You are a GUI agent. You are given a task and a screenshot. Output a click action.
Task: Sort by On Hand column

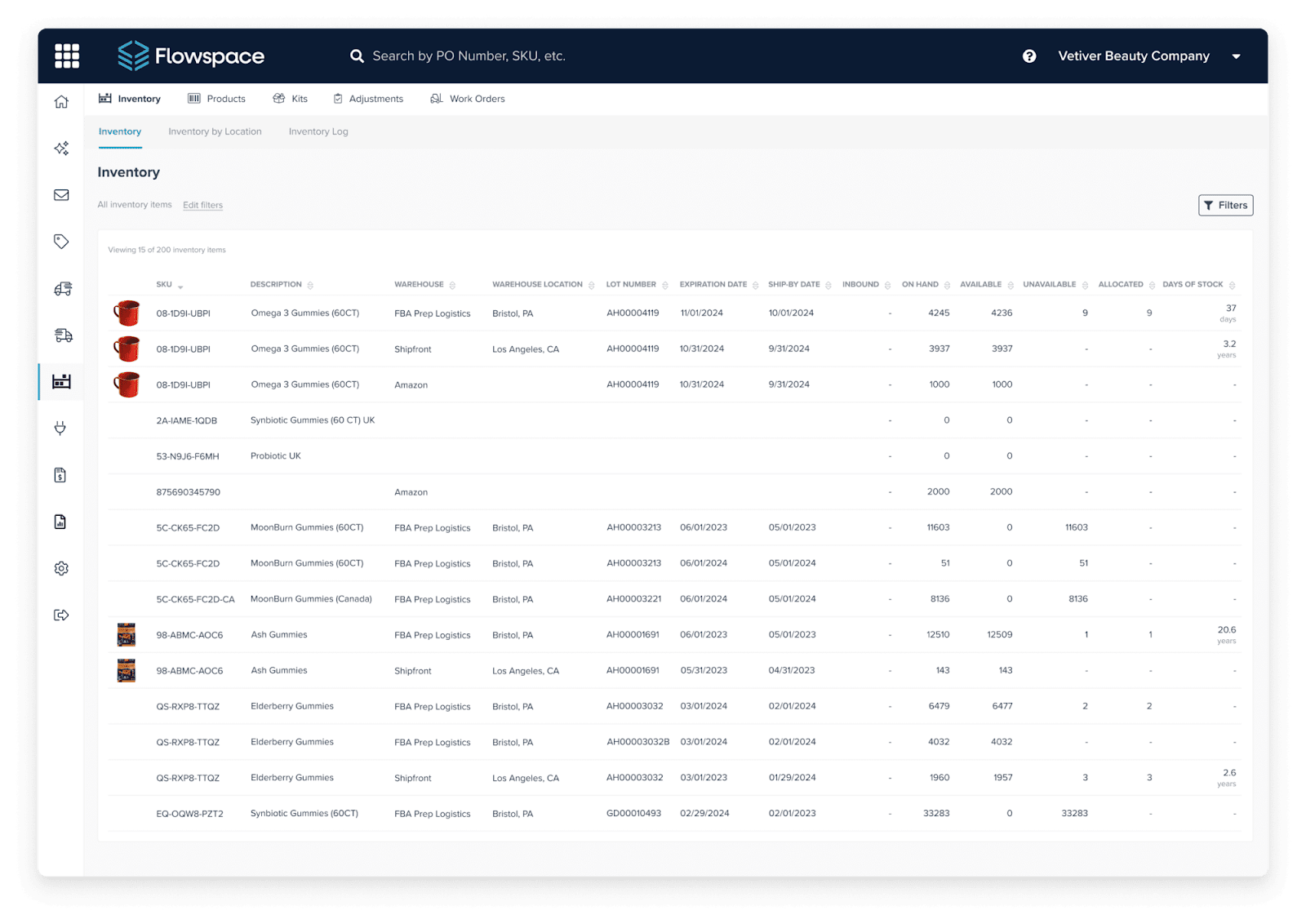click(947, 285)
